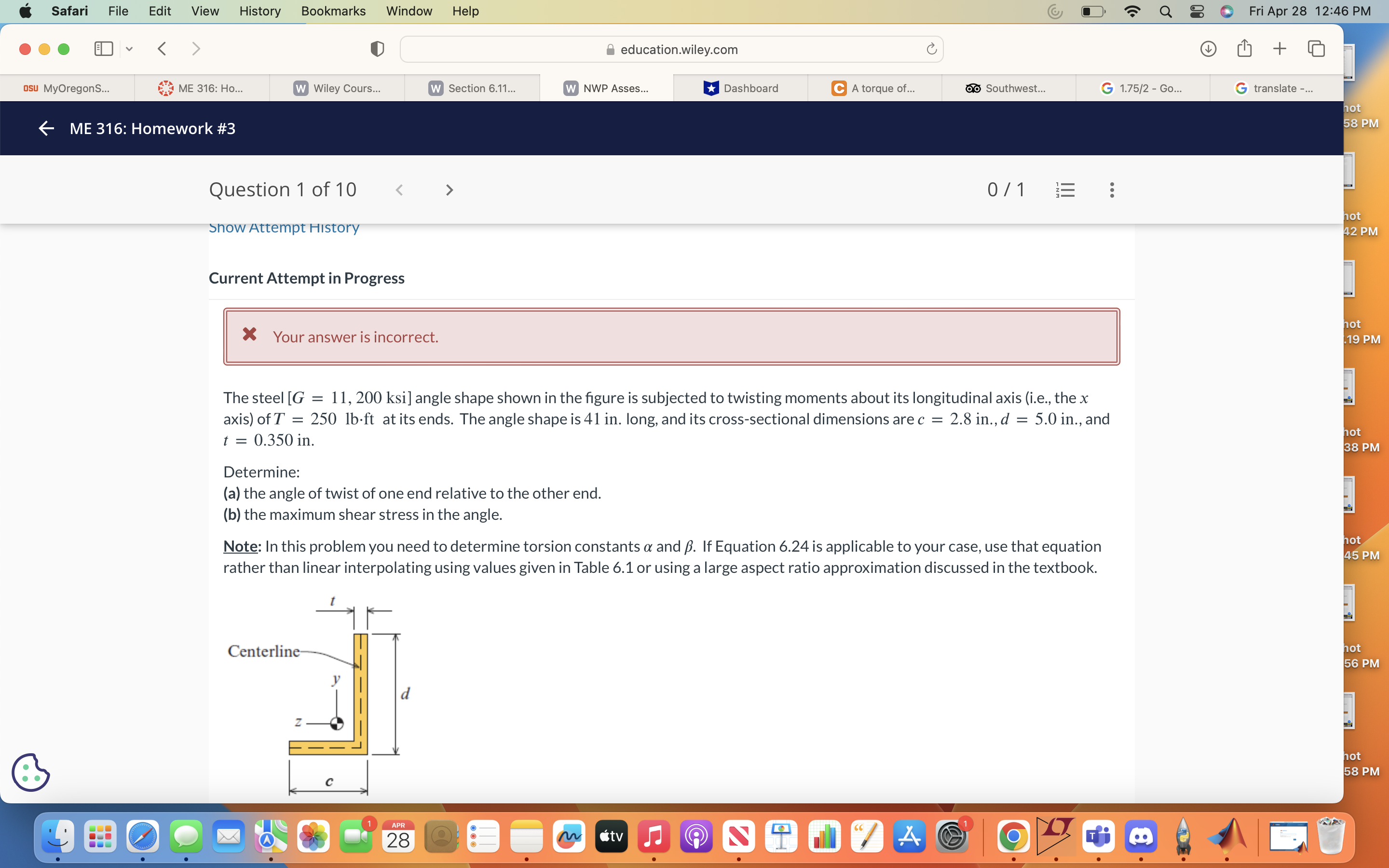Open the Safari downloads icon

click(1208, 49)
